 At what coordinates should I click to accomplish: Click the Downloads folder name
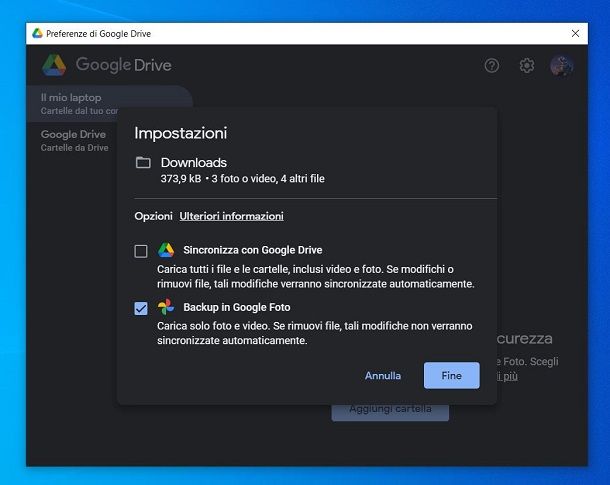pos(194,163)
